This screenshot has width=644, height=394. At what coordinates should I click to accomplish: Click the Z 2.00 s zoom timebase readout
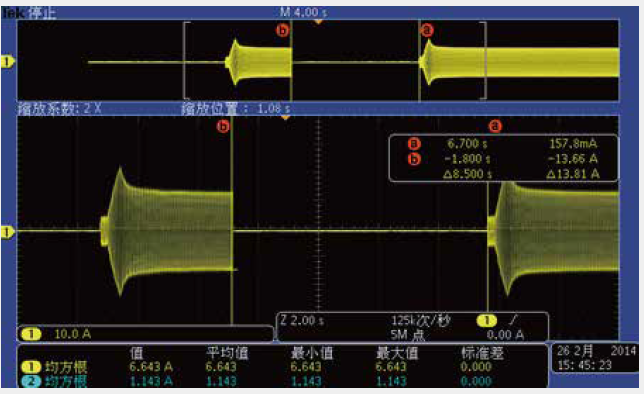coord(303,320)
